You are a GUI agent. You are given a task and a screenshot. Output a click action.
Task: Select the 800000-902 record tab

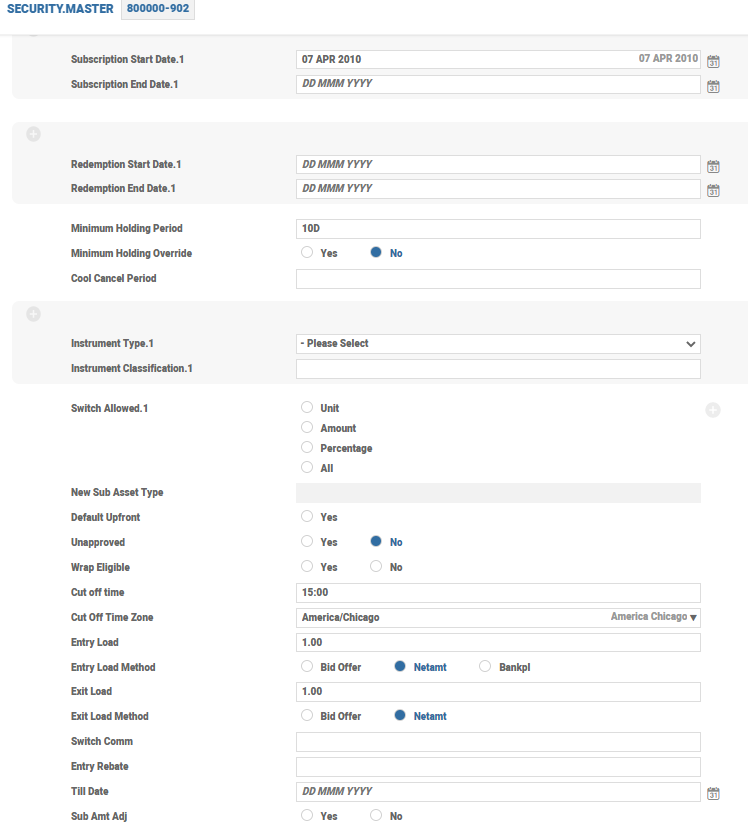click(157, 10)
